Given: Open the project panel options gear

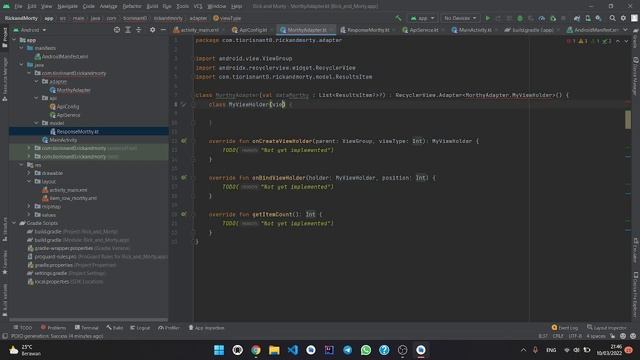Looking at the screenshot, I should pyautogui.click(x=152, y=30).
